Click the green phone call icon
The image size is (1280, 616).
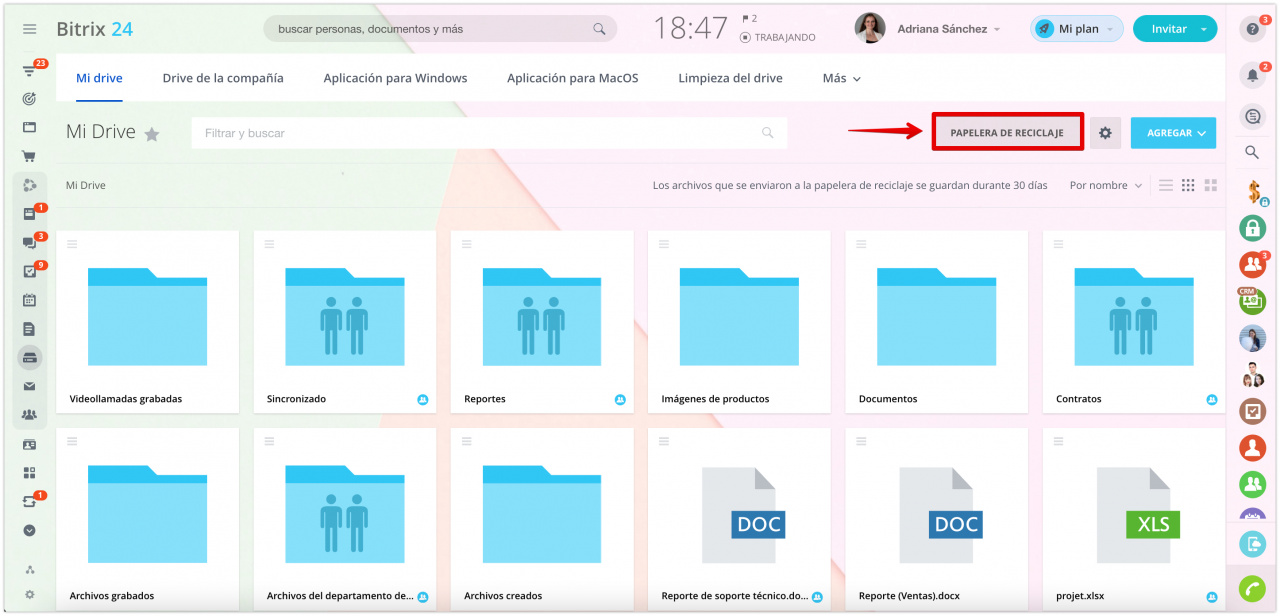pyautogui.click(x=1252, y=589)
